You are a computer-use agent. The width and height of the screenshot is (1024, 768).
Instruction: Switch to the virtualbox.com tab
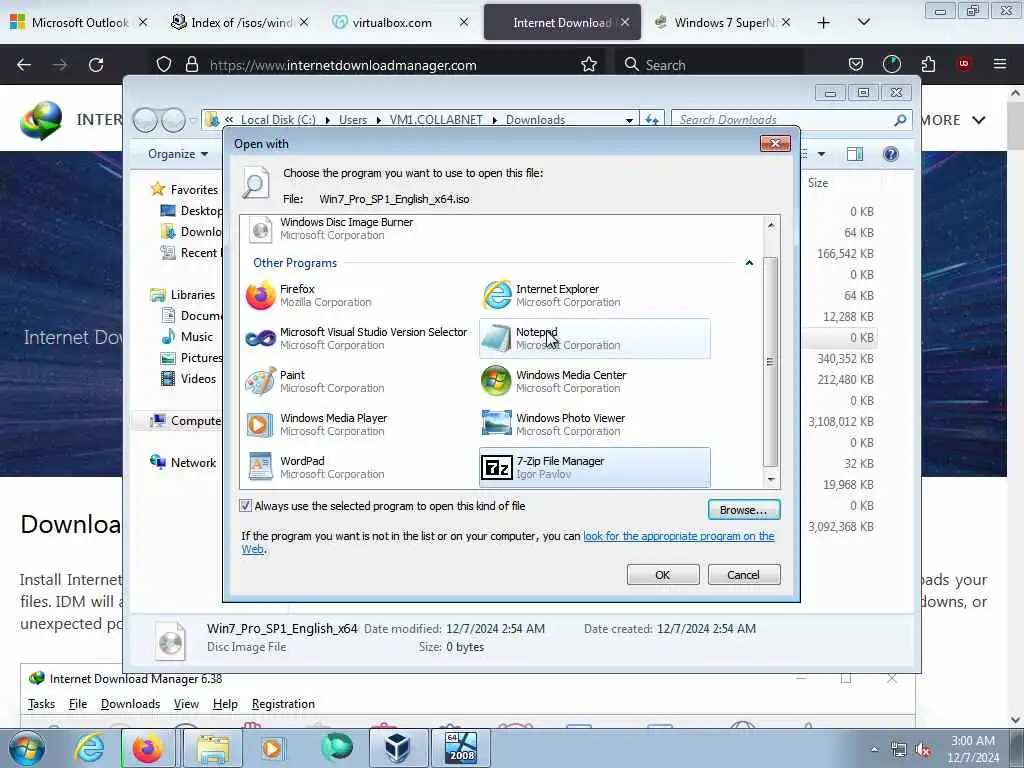[400, 23]
